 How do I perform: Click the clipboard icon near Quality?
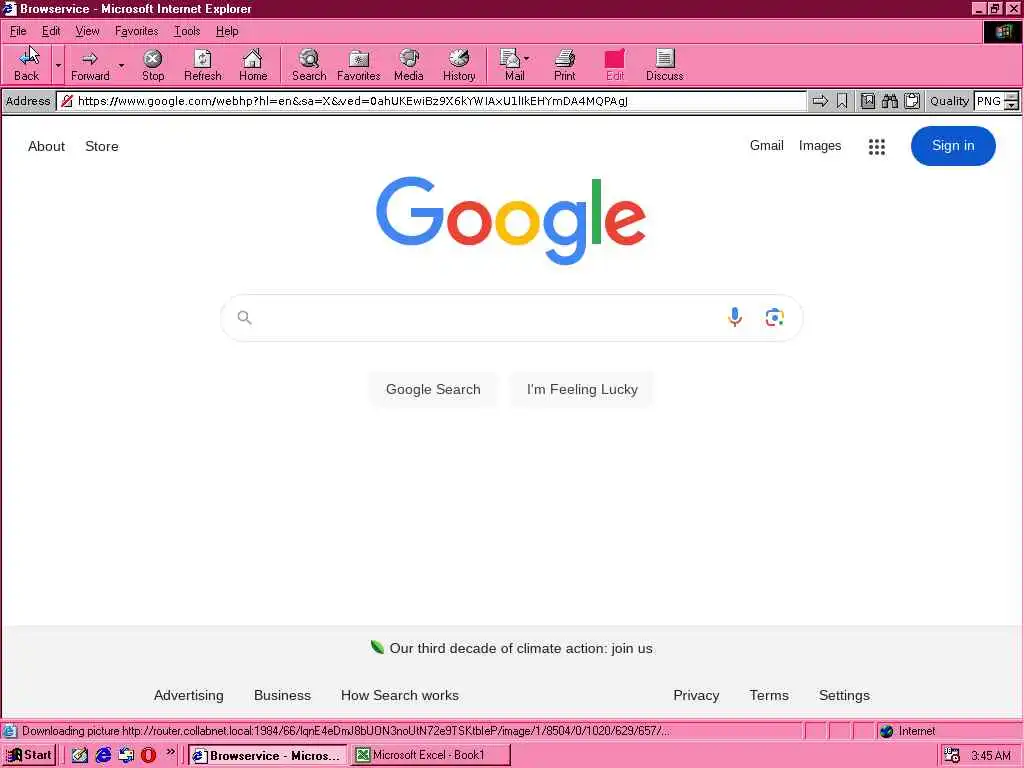(x=912, y=101)
